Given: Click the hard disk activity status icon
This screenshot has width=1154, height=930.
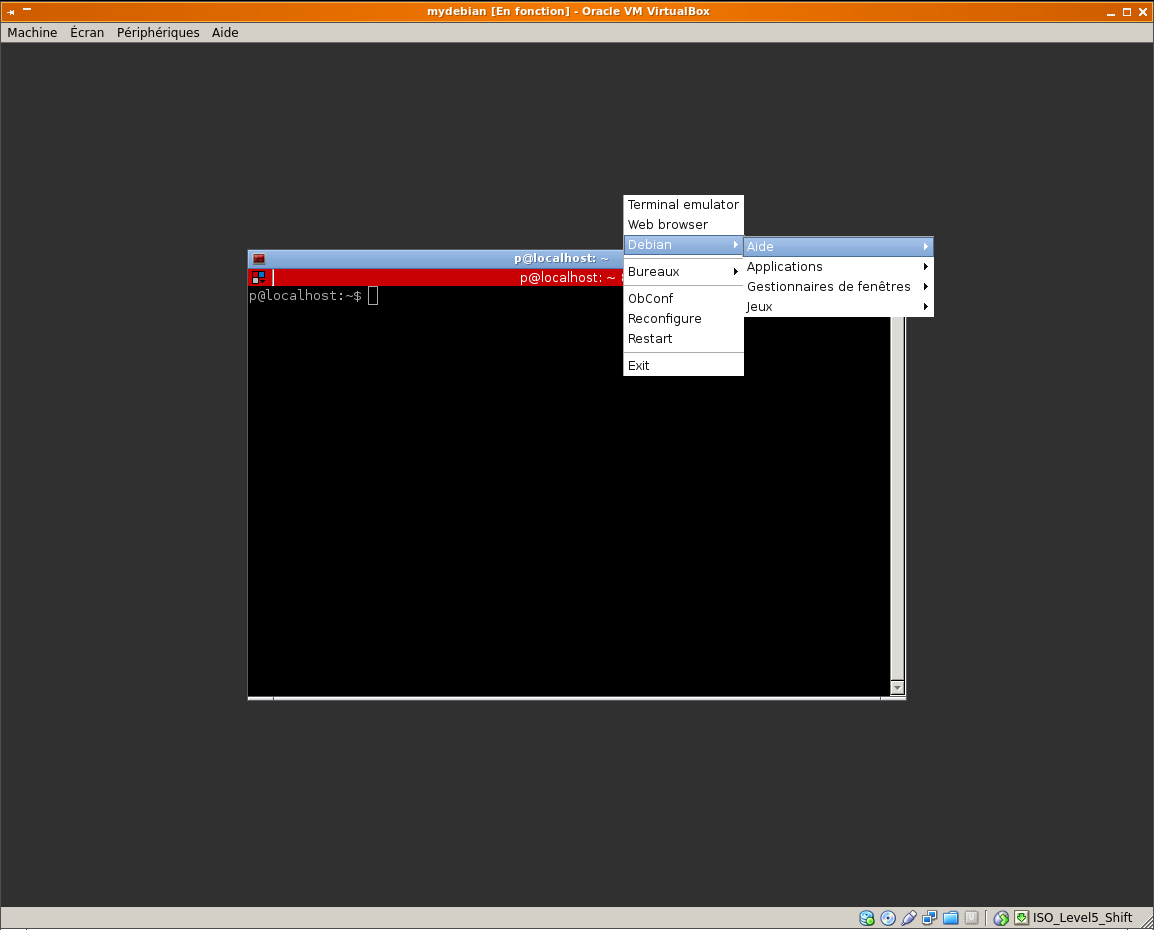Looking at the screenshot, I should (867, 917).
